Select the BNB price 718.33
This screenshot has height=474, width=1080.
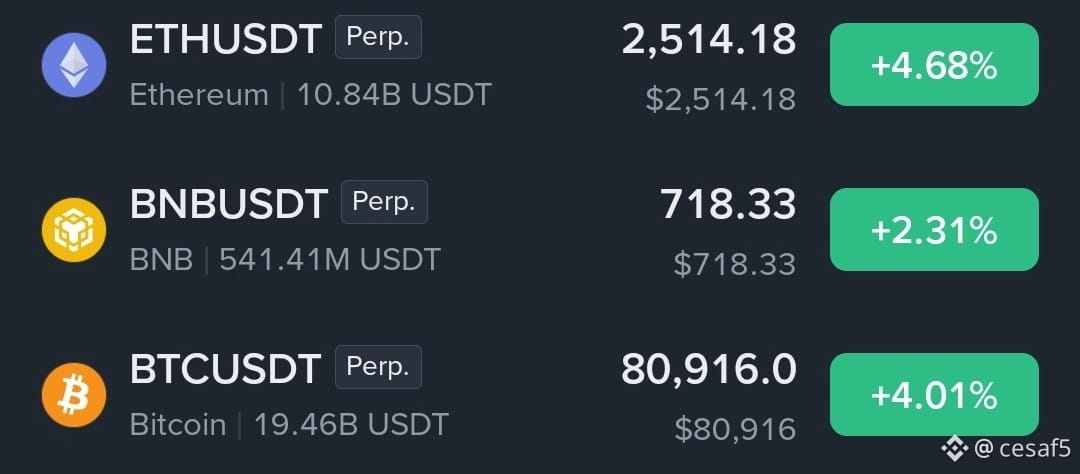click(x=728, y=204)
